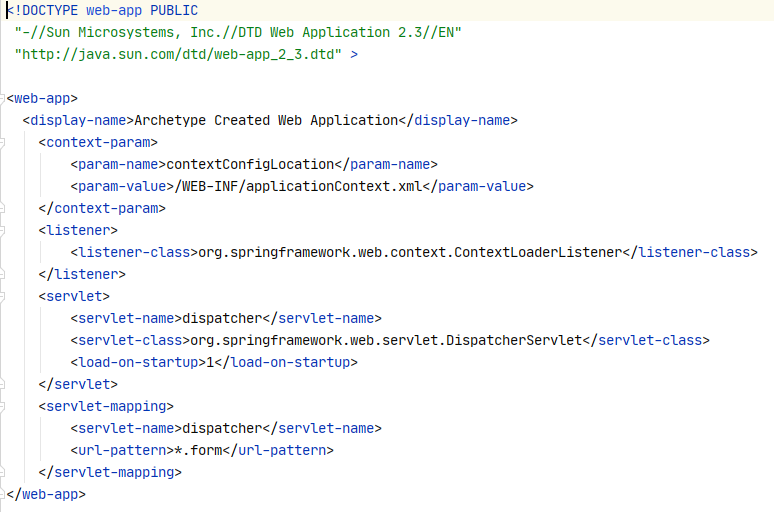This screenshot has height=512, width=774.
Task: Click the *.form url-pattern value
Action: coord(198,450)
